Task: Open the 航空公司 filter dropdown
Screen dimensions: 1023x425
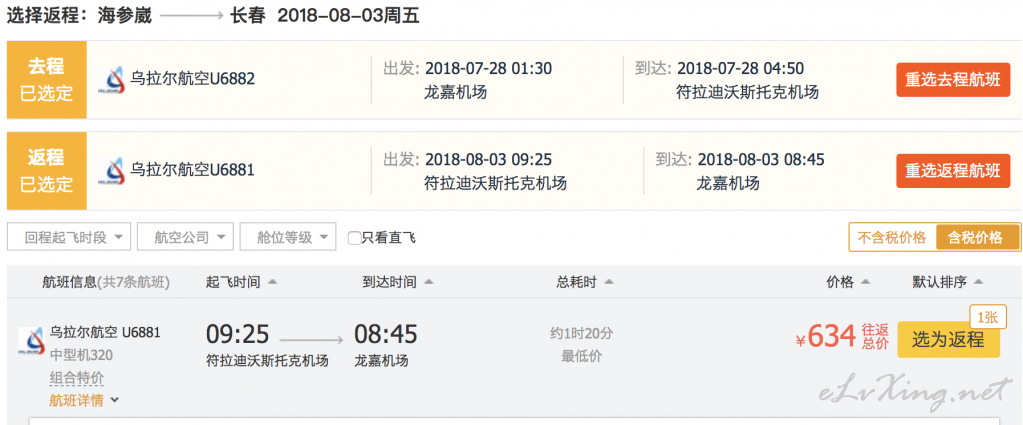Action: pyautogui.click(x=185, y=237)
